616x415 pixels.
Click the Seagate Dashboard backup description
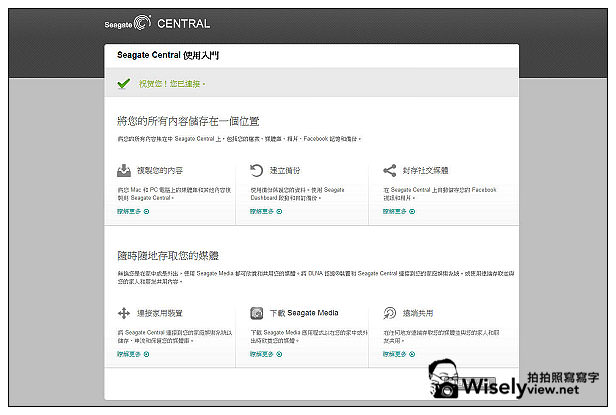297,194
